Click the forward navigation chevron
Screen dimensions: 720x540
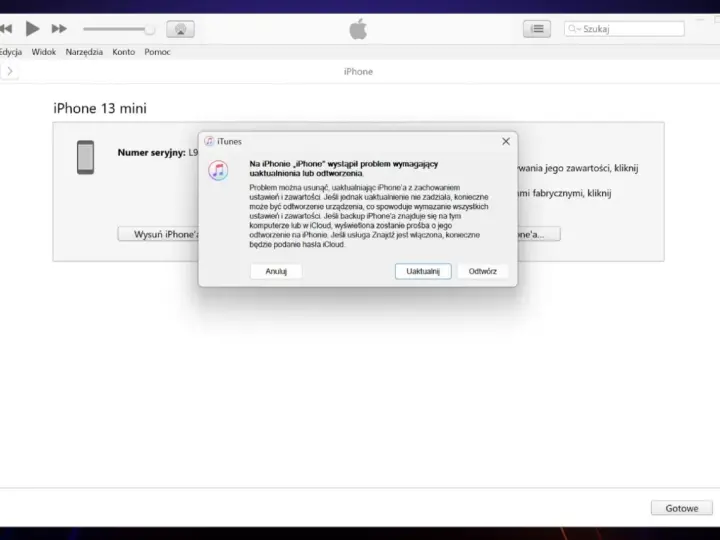pos(10,71)
